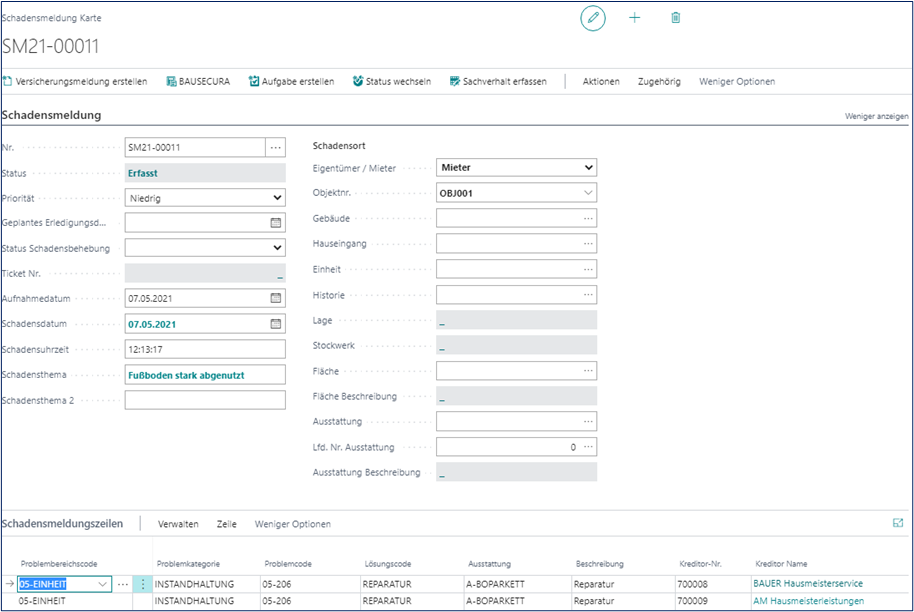Screen dimensions: 914x612
Task: Open the Objektnr. dropdown list
Action: tap(587, 193)
